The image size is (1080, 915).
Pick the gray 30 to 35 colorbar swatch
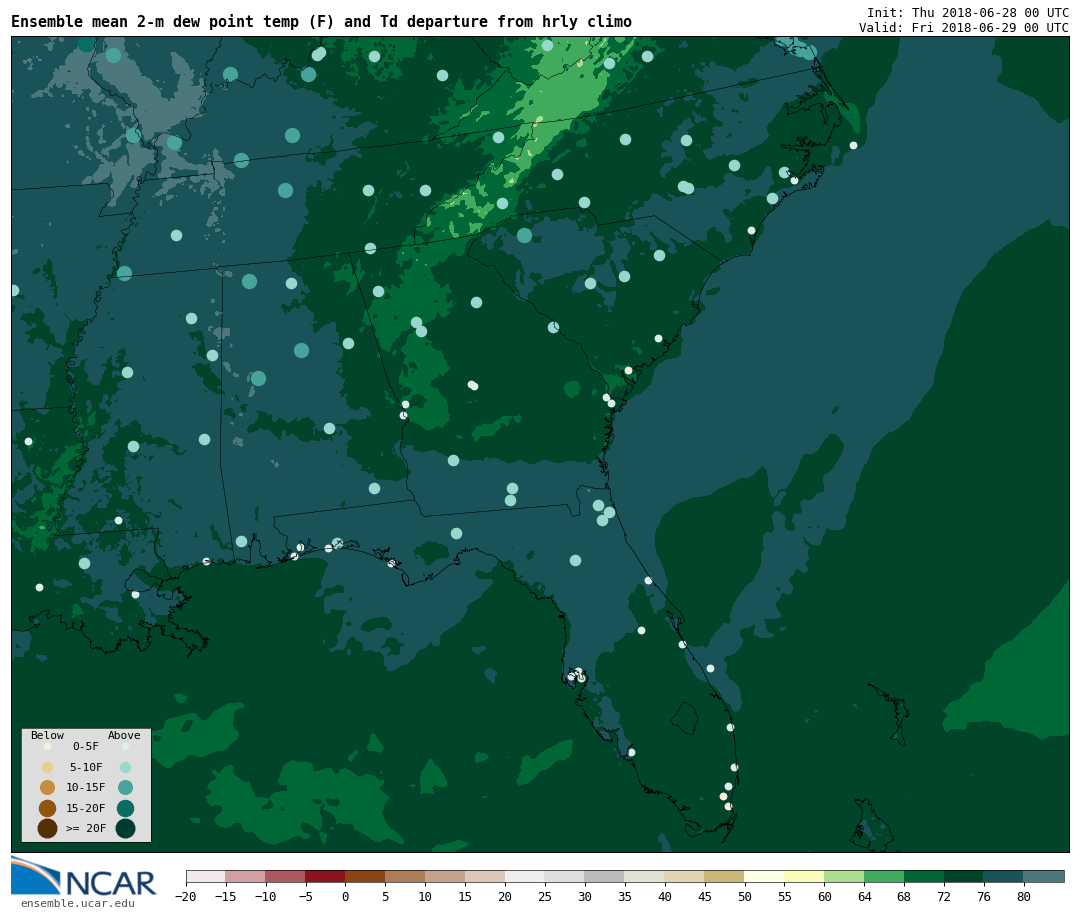click(605, 876)
